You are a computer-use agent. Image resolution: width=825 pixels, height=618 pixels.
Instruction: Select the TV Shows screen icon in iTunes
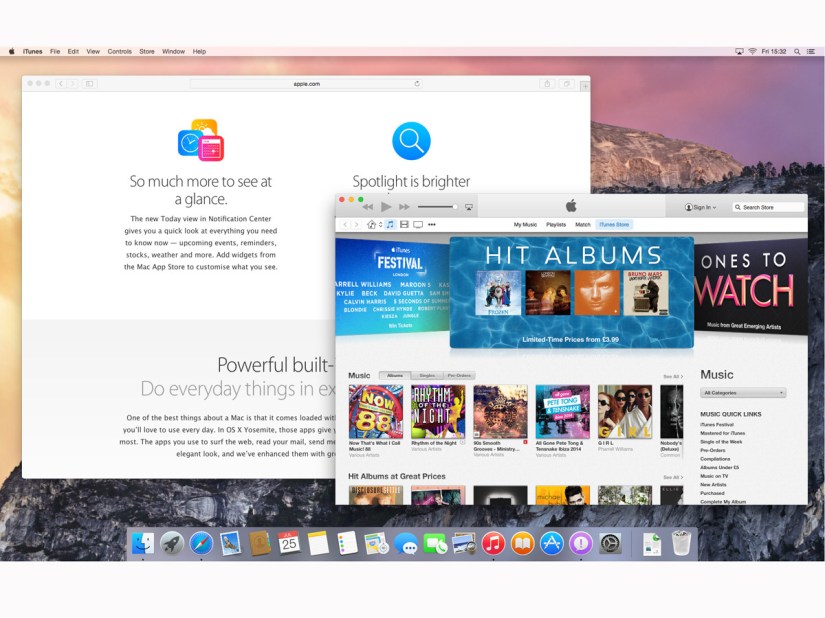(418, 225)
